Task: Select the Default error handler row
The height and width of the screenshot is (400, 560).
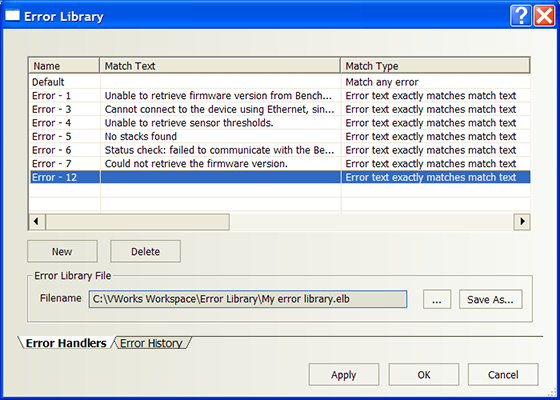Action: point(279,82)
